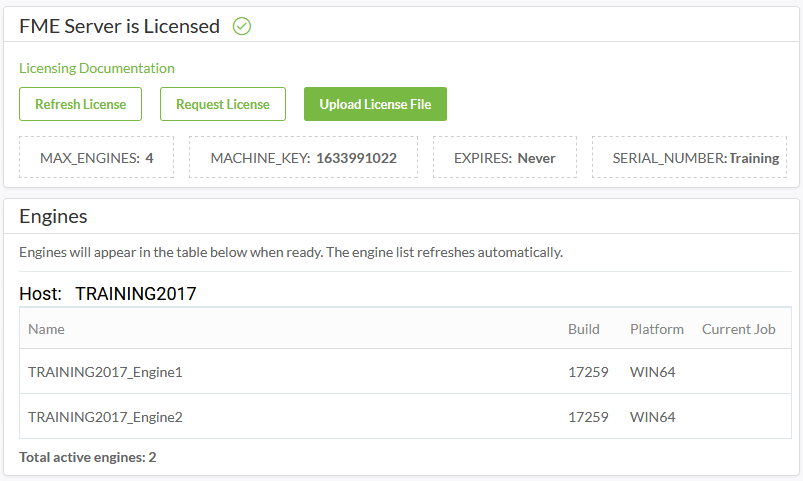Click the Request License button
Screen dimensions: 803x481
click(x=223, y=104)
